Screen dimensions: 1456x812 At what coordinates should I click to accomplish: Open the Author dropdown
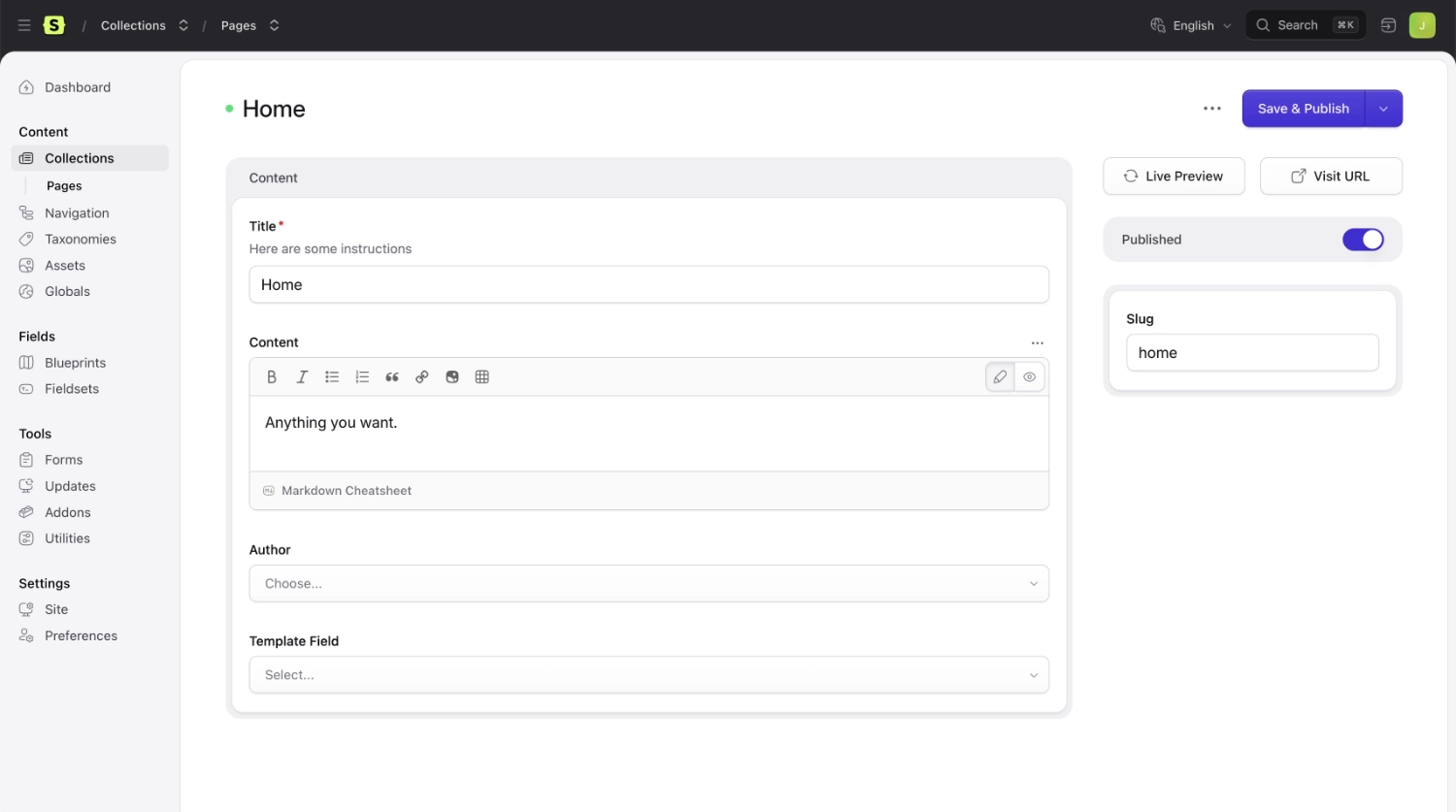coord(648,584)
